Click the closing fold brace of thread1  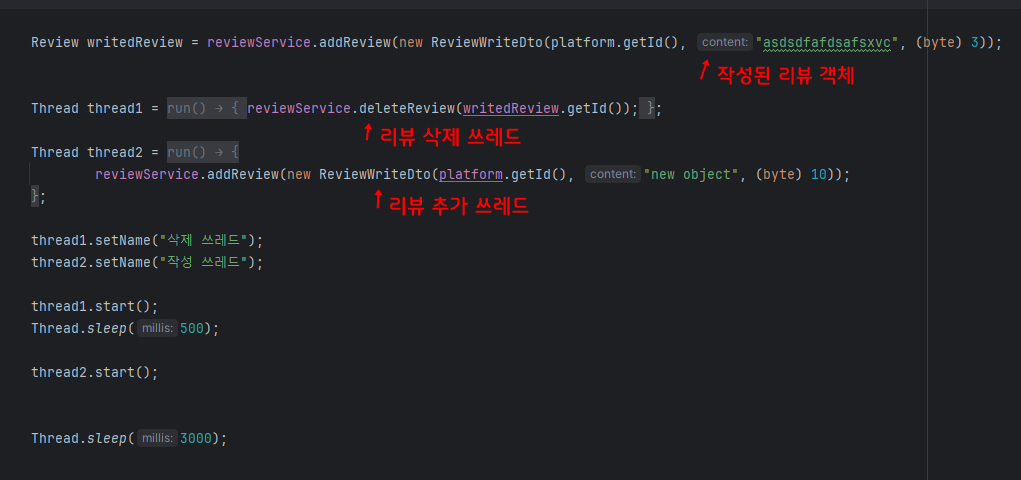coord(647,109)
